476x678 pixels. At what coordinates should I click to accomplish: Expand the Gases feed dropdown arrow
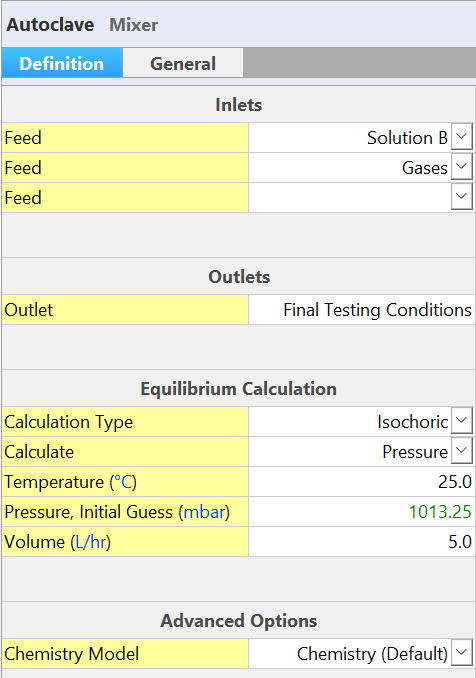[461, 167]
